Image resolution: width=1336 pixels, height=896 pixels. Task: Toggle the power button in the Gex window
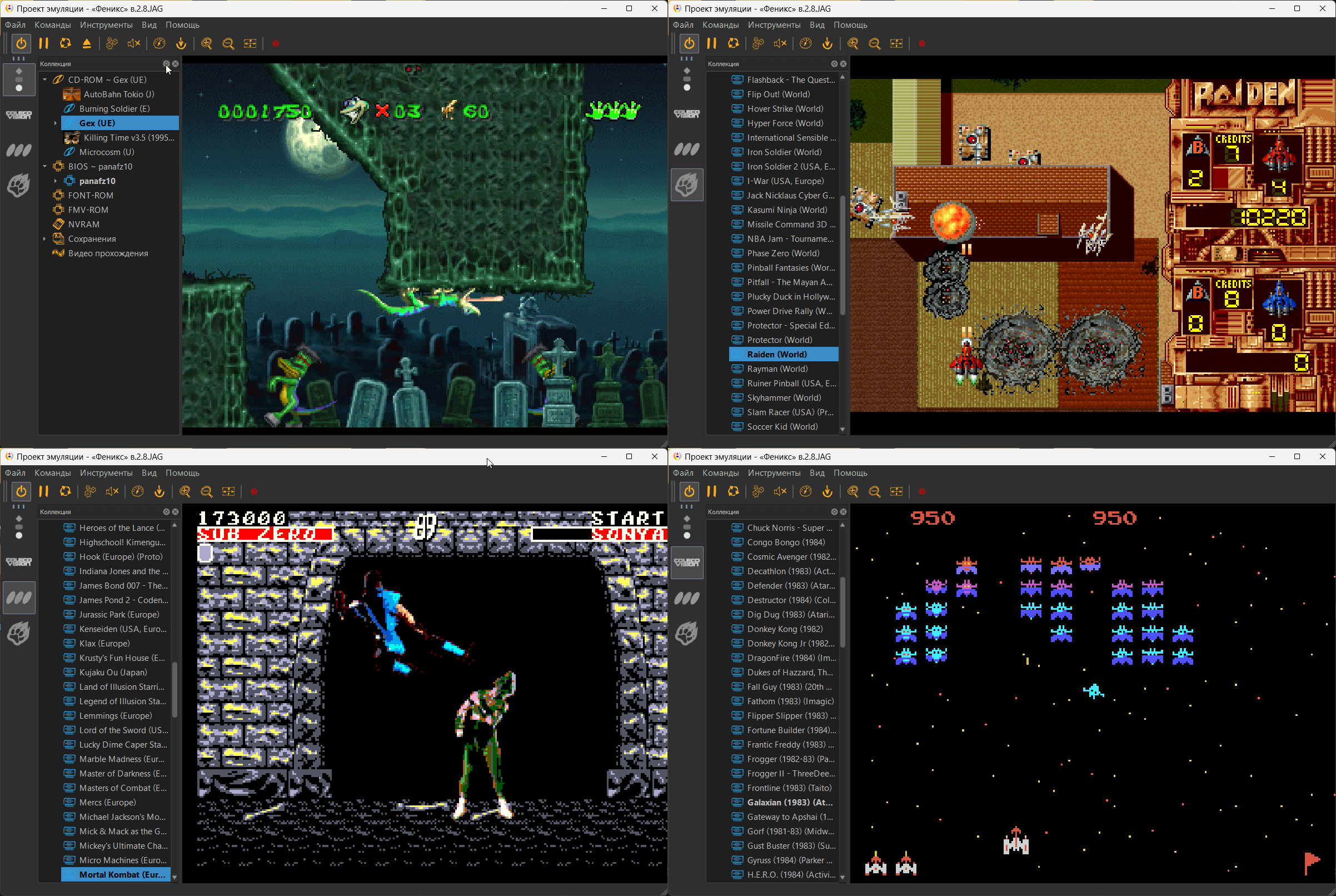click(21, 43)
